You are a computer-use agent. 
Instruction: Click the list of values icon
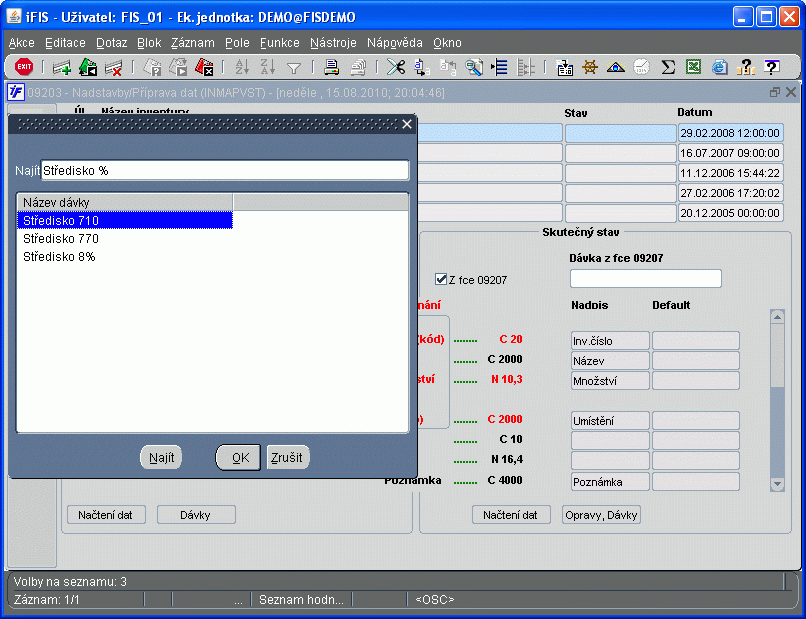point(500,67)
